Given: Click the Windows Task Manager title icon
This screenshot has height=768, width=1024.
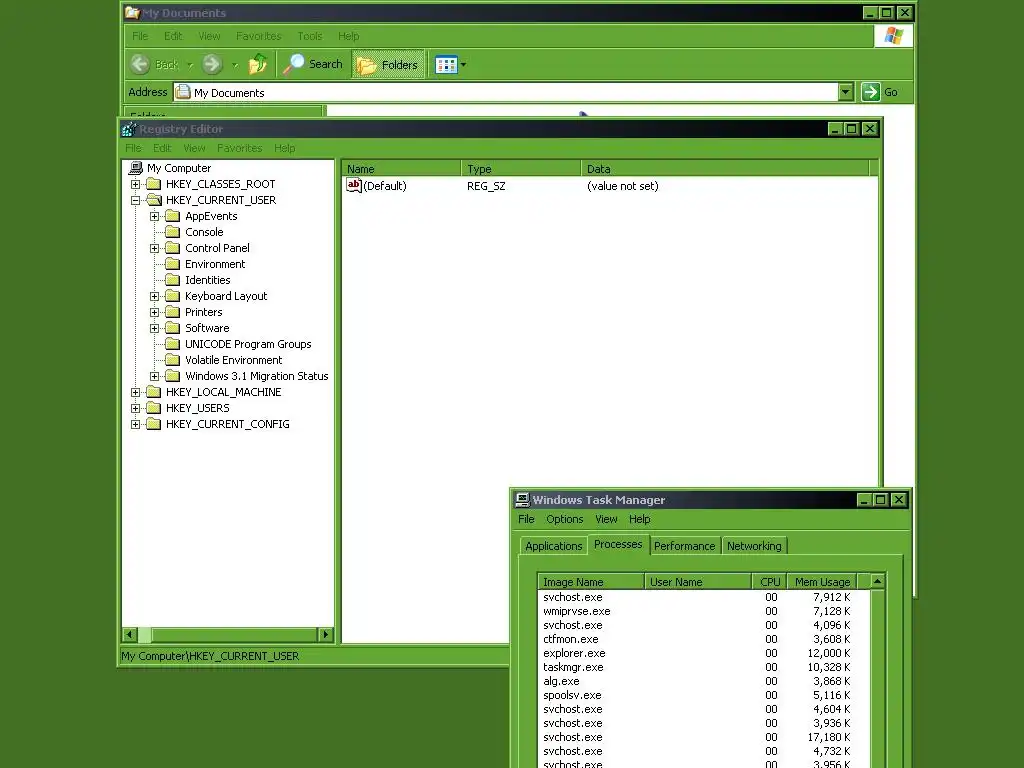Looking at the screenshot, I should point(522,500).
